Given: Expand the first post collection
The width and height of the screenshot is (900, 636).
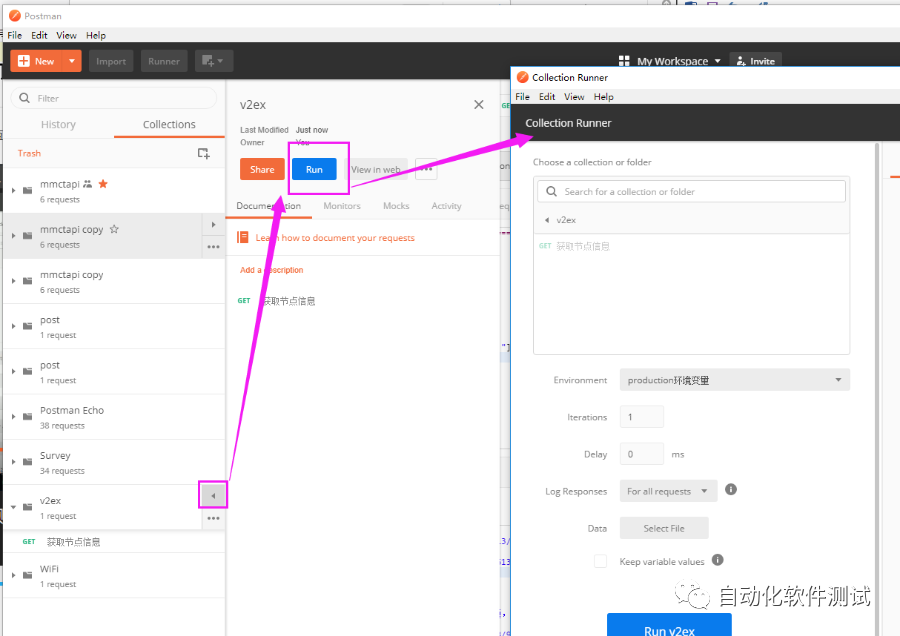Looking at the screenshot, I should click(x=13, y=326).
